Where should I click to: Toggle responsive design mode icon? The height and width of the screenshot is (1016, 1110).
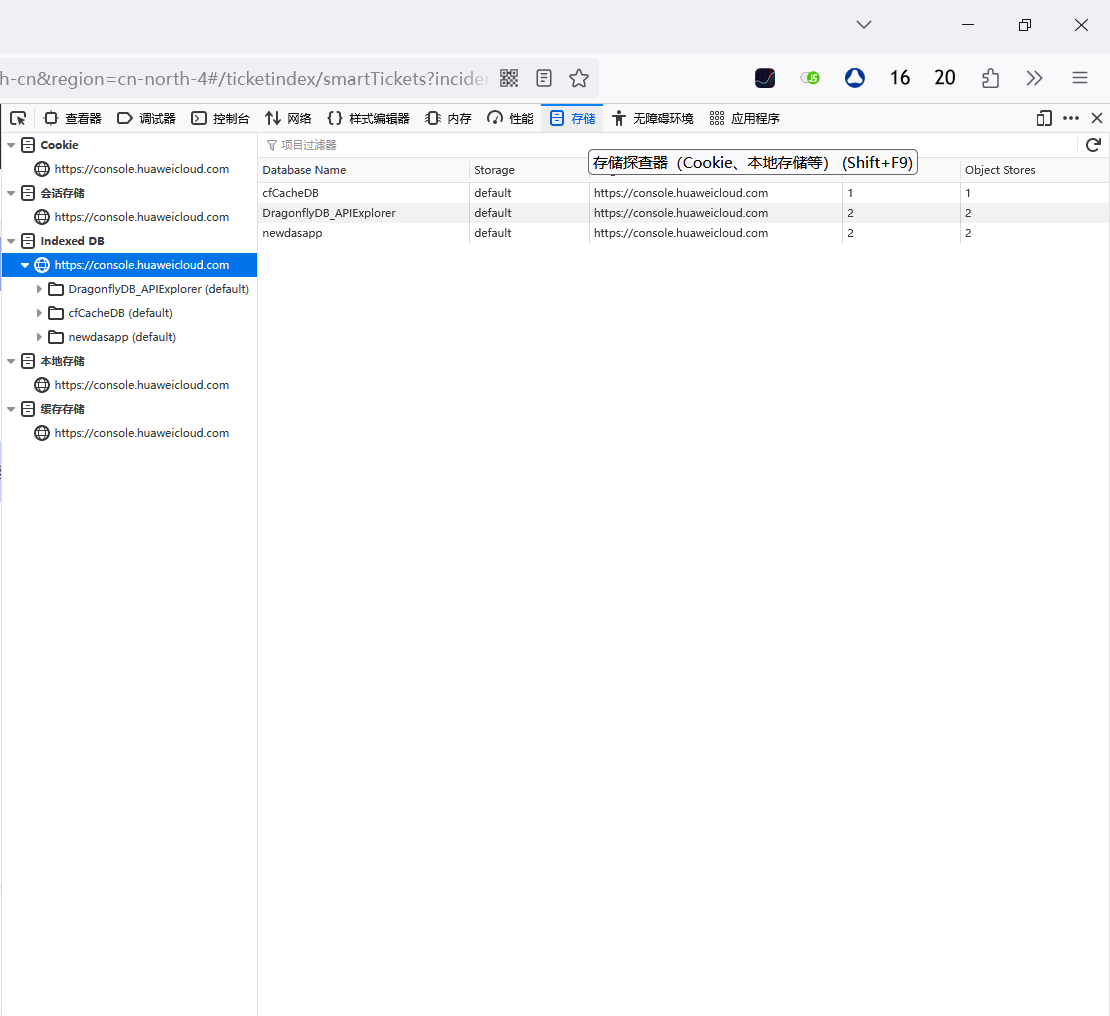tap(1044, 118)
